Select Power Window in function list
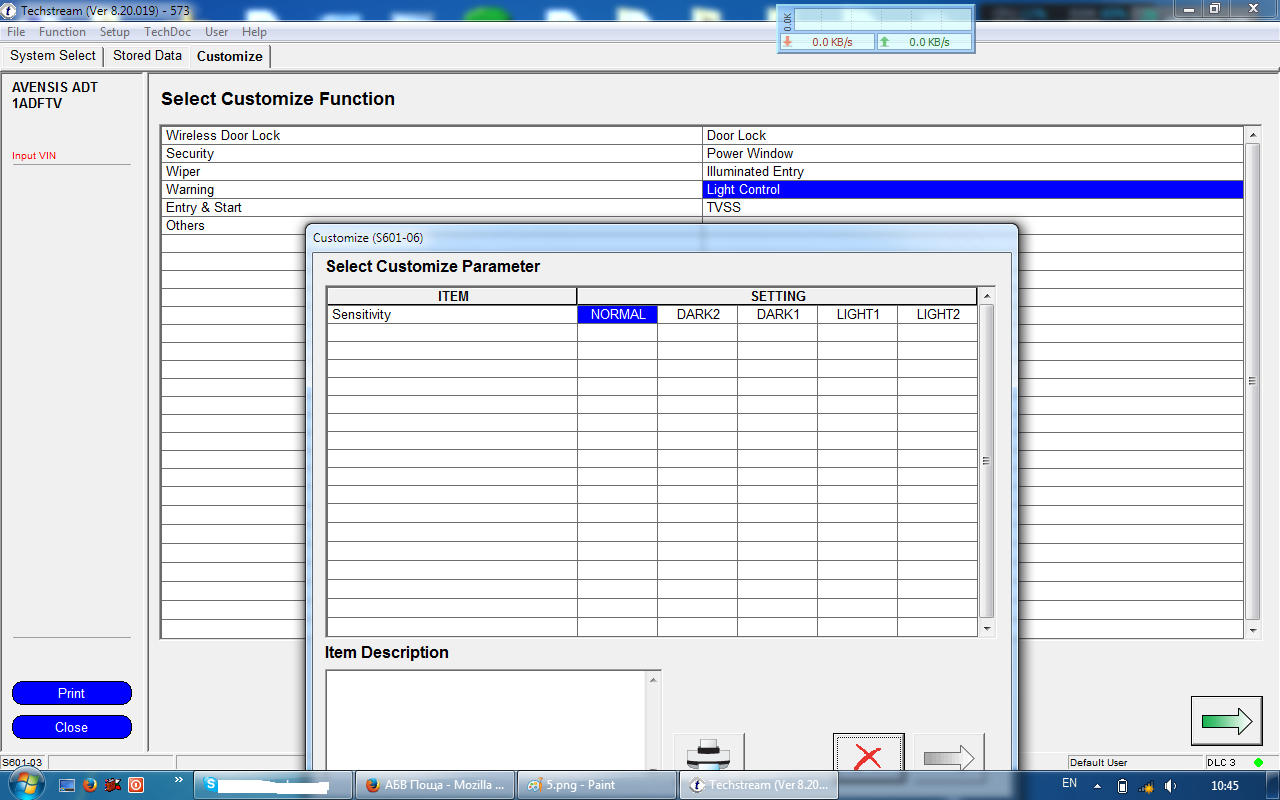Screen dimensions: 1280x800 [x=749, y=153]
